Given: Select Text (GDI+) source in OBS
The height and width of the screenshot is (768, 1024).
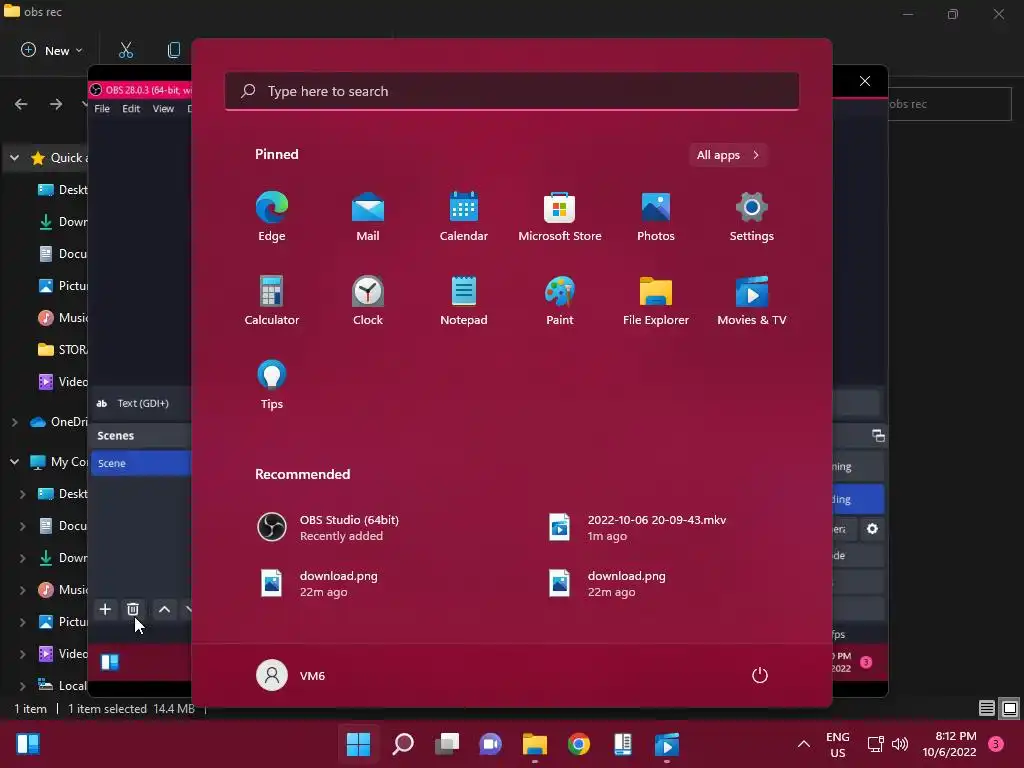Looking at the screenshot, I should (141, 404).
